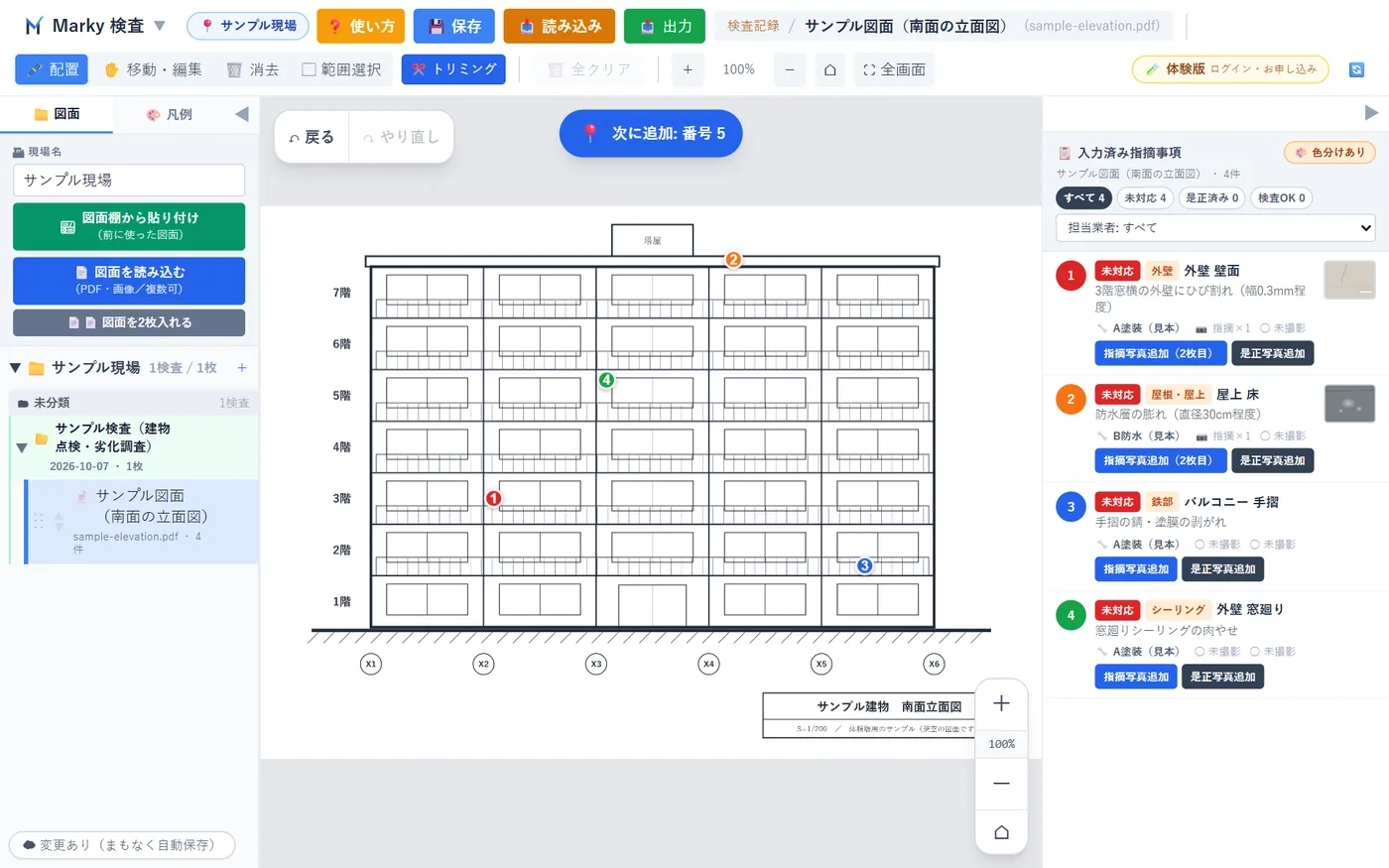This screenshot has width=1389, height=868.
Task: Collapse the サンプル現場 tree node
Action: tap(15, 368)
